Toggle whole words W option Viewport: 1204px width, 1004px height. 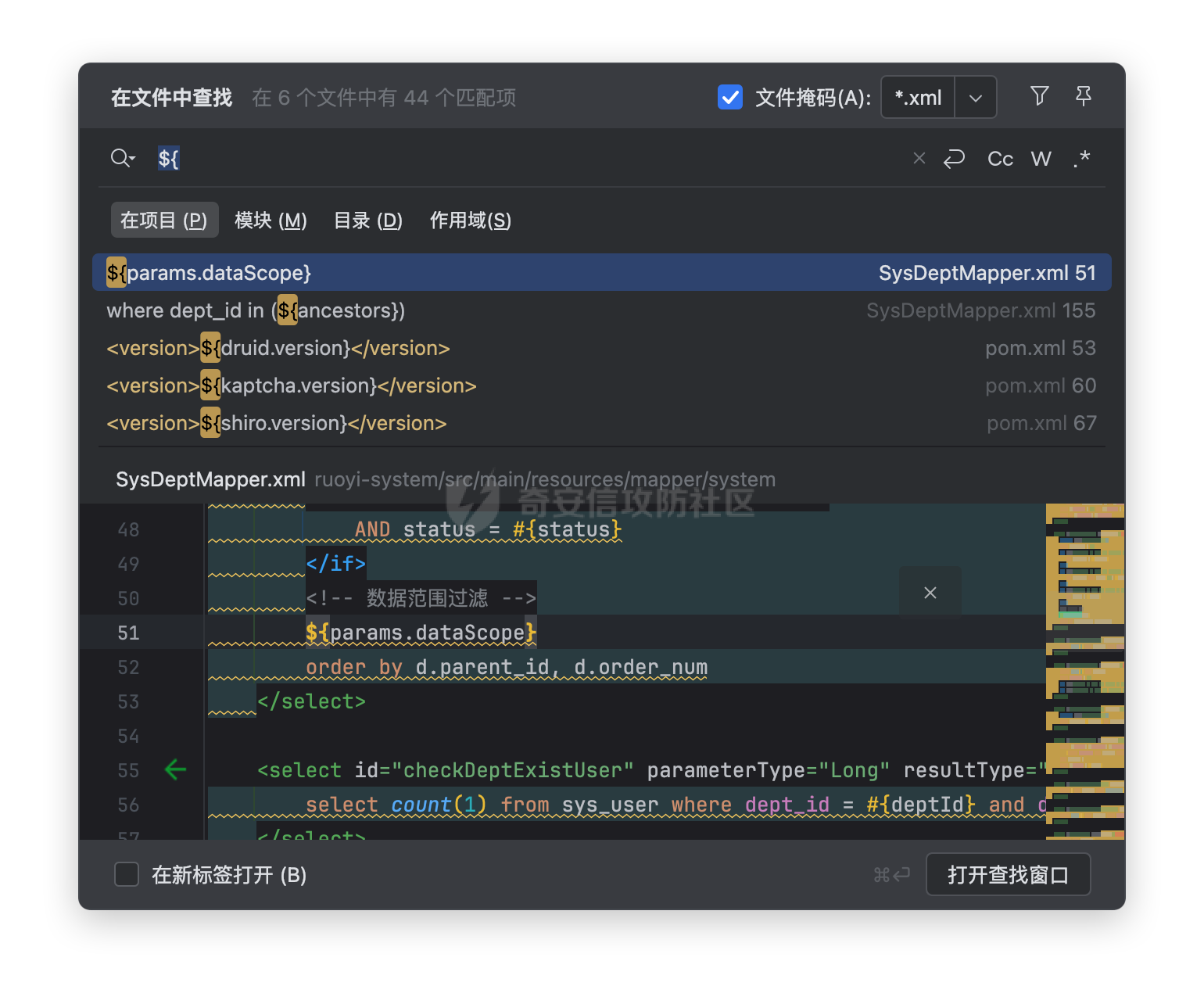[x=1041, y=159]
